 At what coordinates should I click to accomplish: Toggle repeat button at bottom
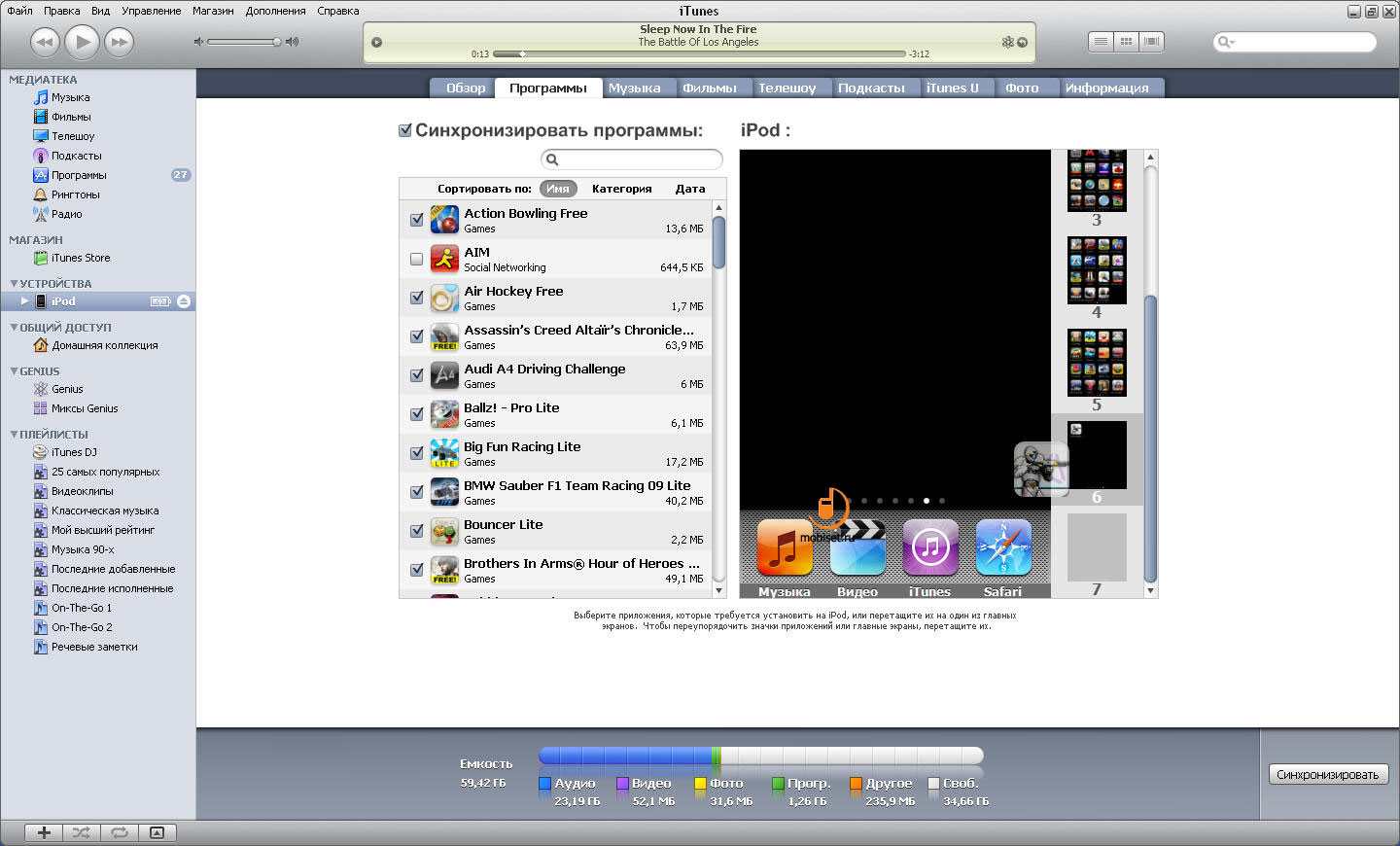(x=119, y=832)
